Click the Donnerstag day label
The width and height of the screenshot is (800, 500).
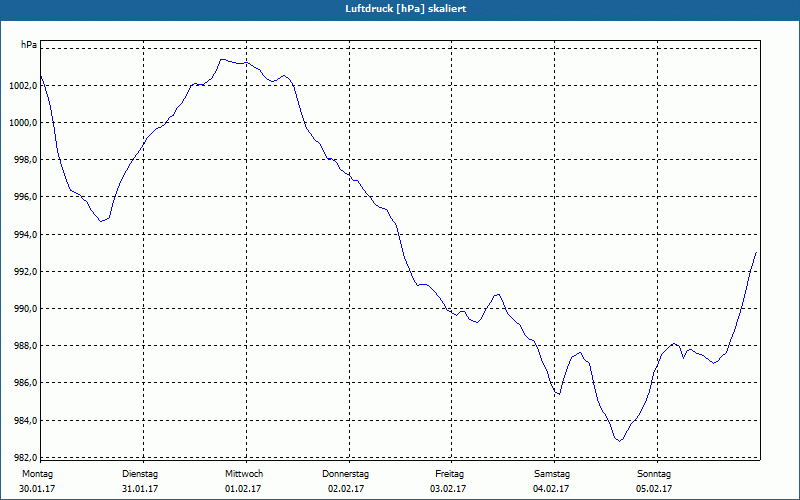point(345,474)
